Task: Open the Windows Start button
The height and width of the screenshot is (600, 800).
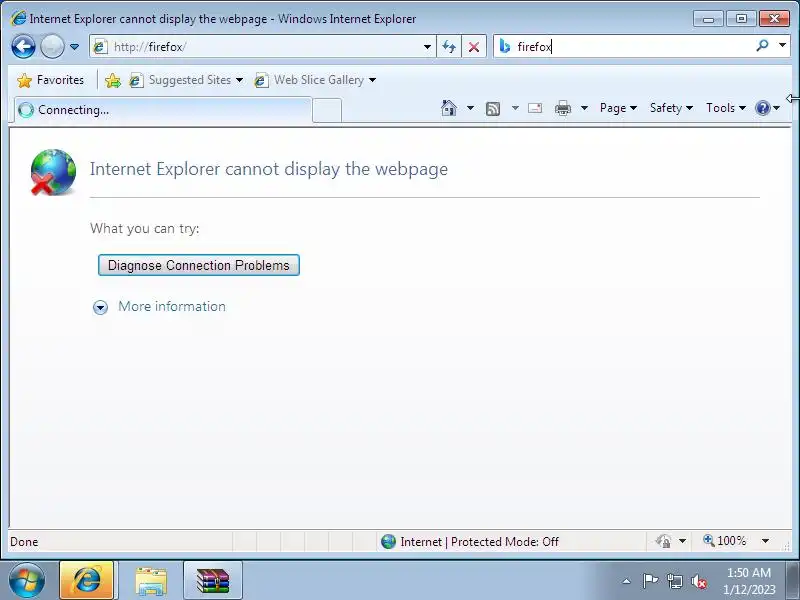Action: pyautogui.click(x=26, y=580)
